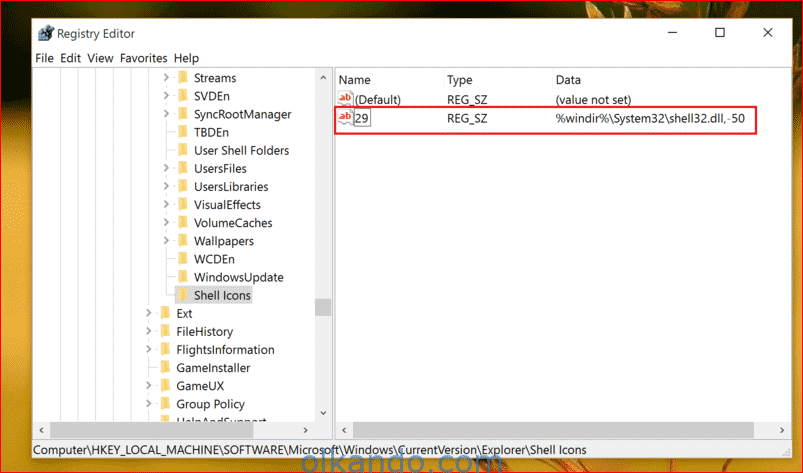Click the UsersLibraries folder icon
The height and width of the screenshot is (473, 803).
[182, 186]
